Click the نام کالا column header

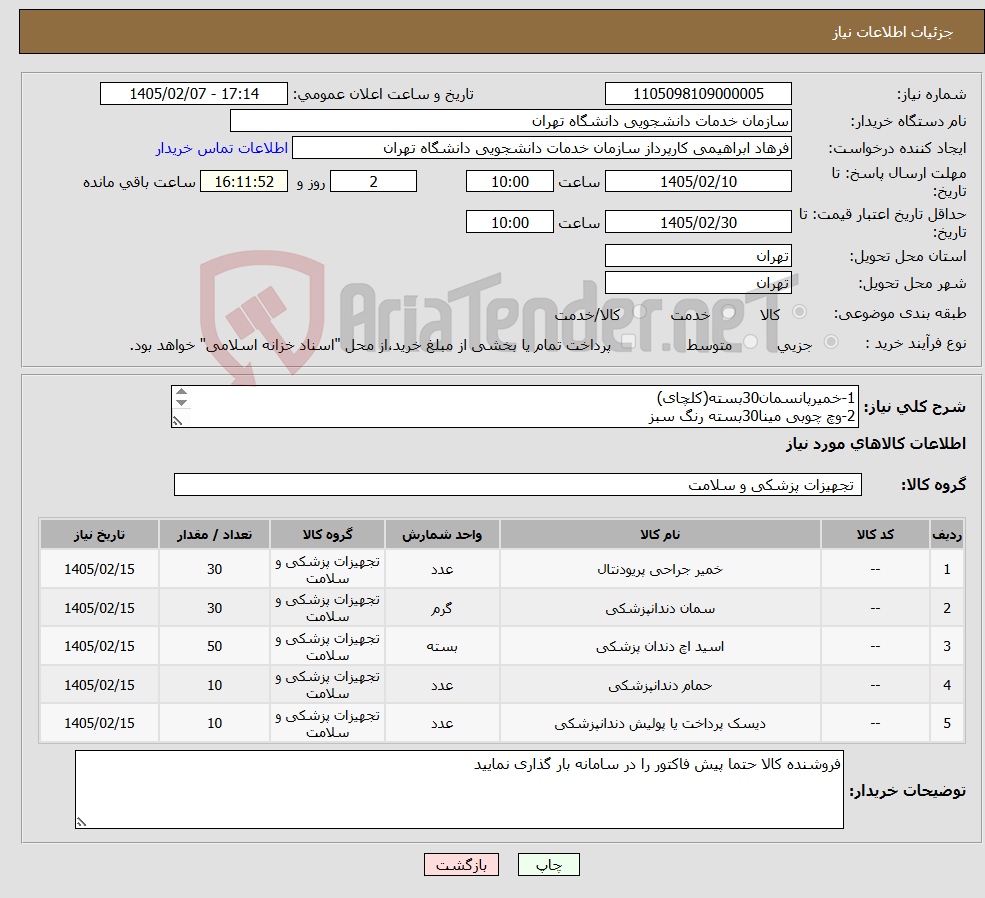(x=660, y=534)
